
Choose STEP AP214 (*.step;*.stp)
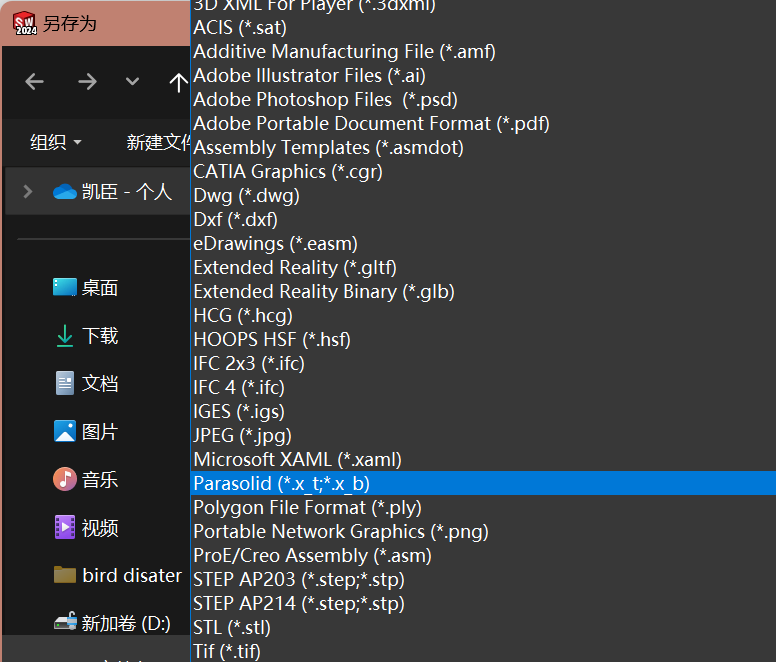coord(483,603)
